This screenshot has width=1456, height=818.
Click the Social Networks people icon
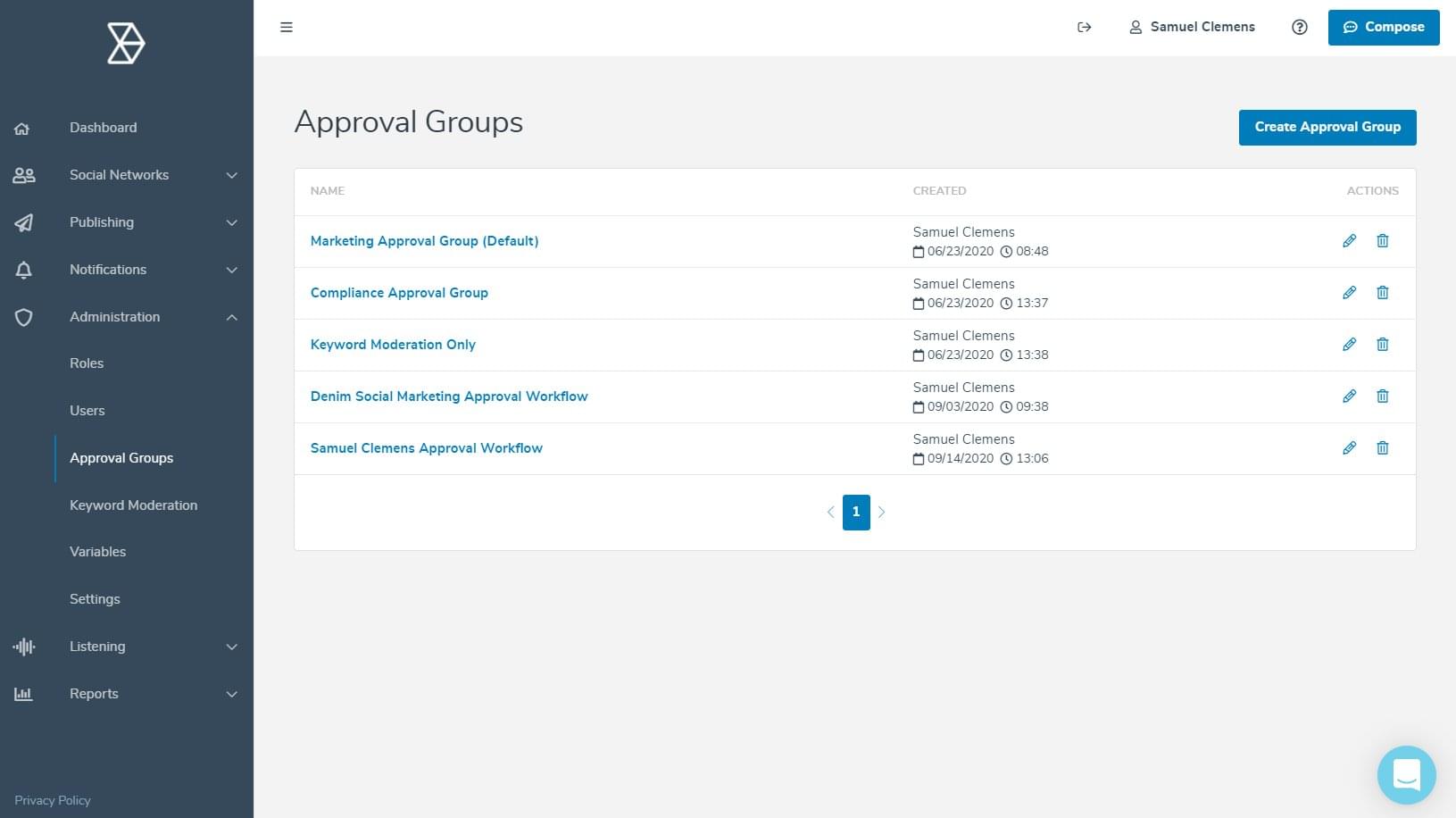24,175
